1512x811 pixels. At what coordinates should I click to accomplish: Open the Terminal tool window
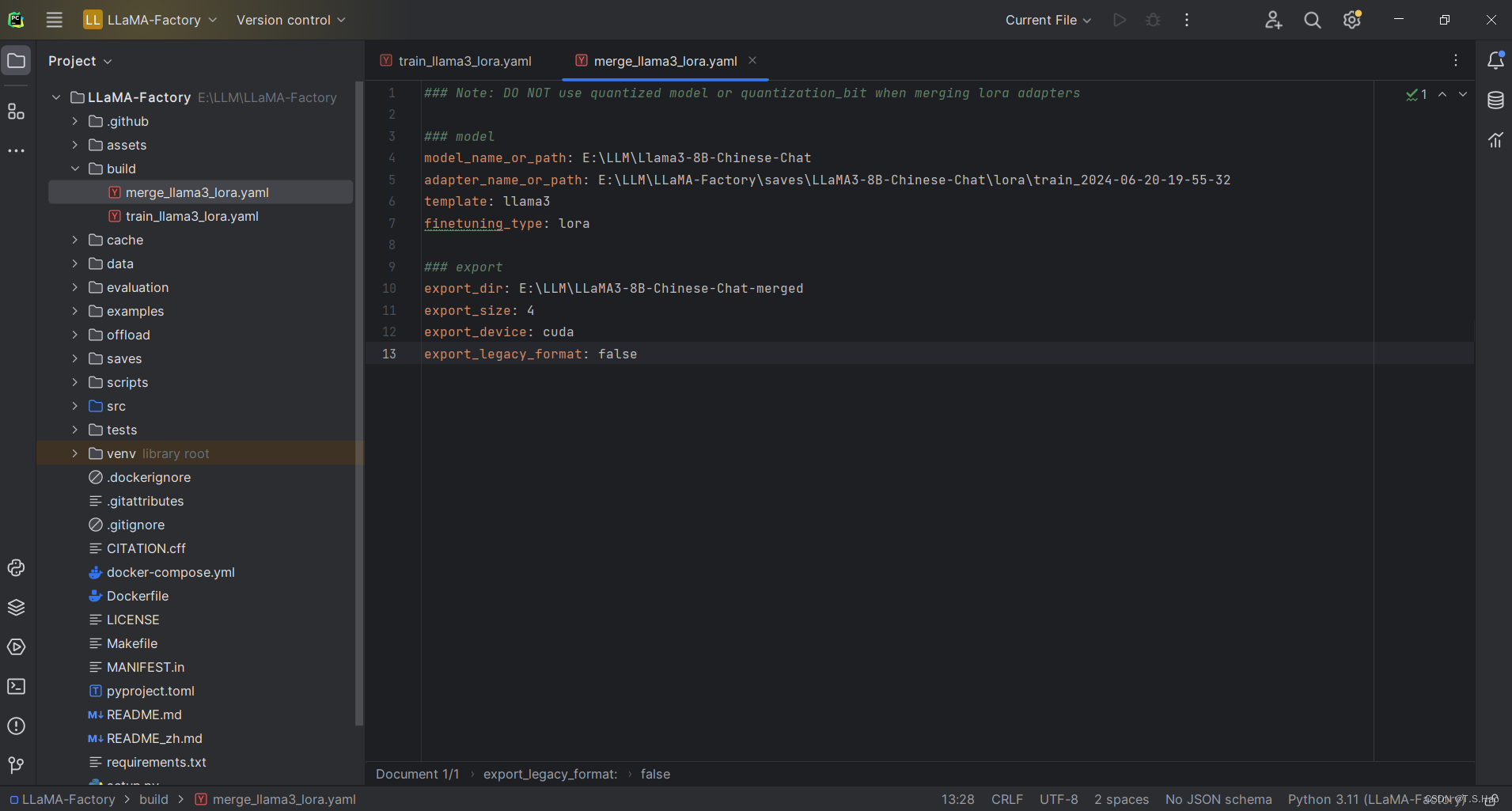[x=17, y=686]
